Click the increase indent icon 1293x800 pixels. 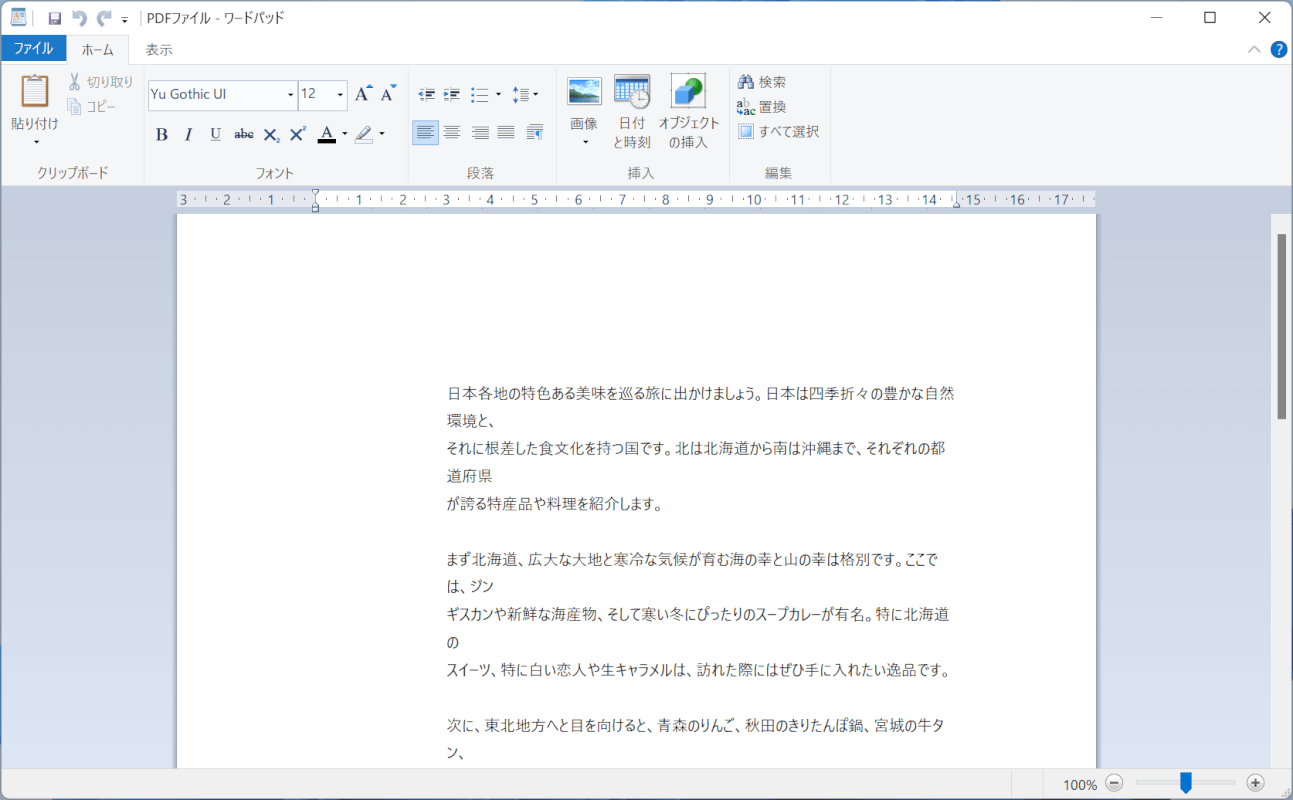point(452,95)
